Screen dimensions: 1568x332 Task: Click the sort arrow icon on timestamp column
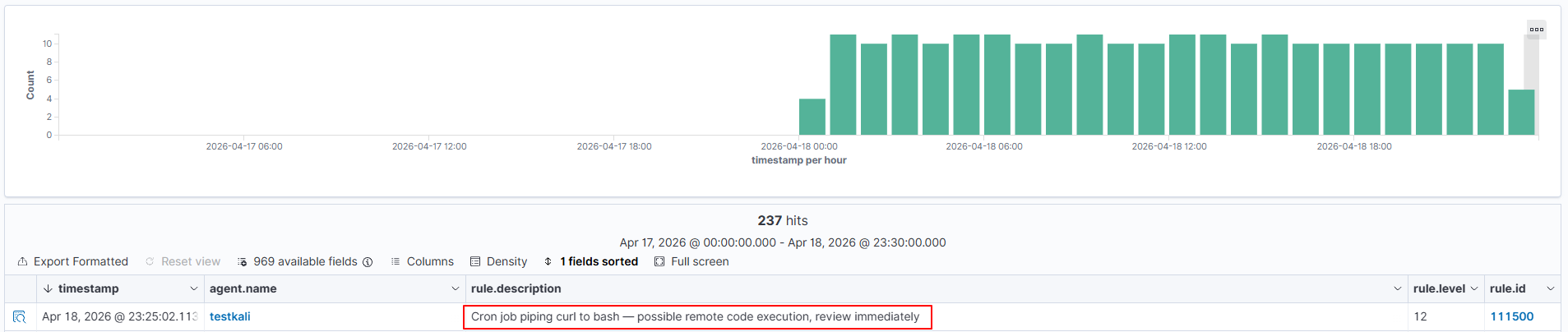tap(48, 288)
